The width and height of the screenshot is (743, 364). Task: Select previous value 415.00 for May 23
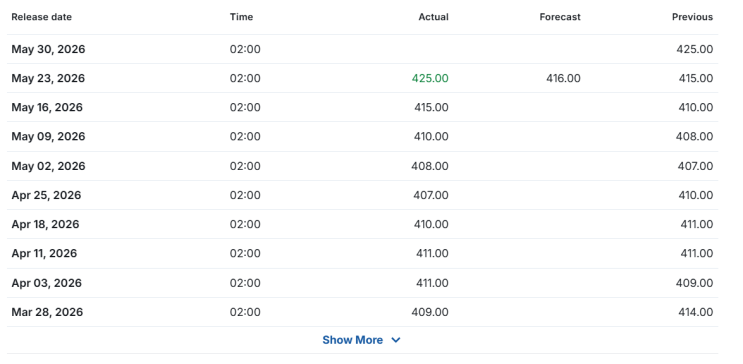click(x=696, y=78)
